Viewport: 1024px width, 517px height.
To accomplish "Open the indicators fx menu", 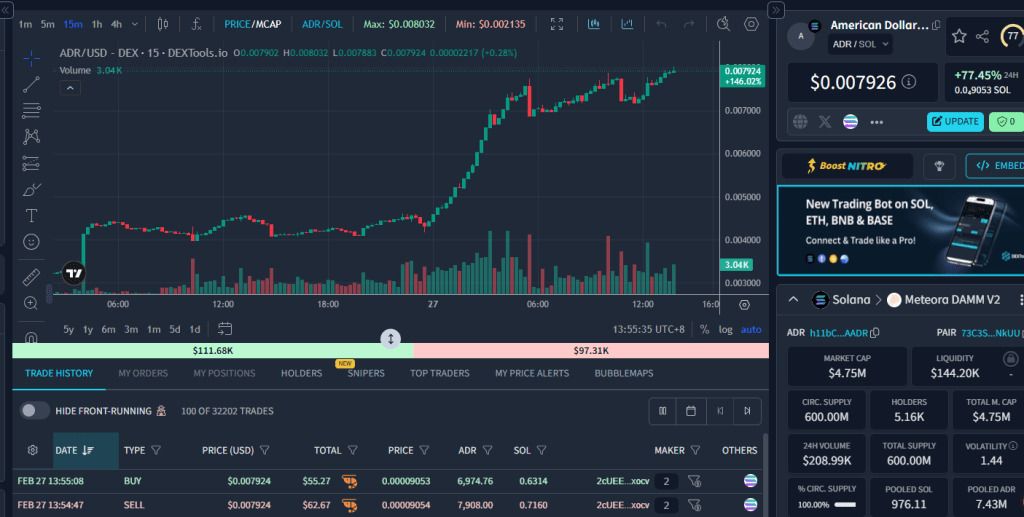I will click(196, 24).
